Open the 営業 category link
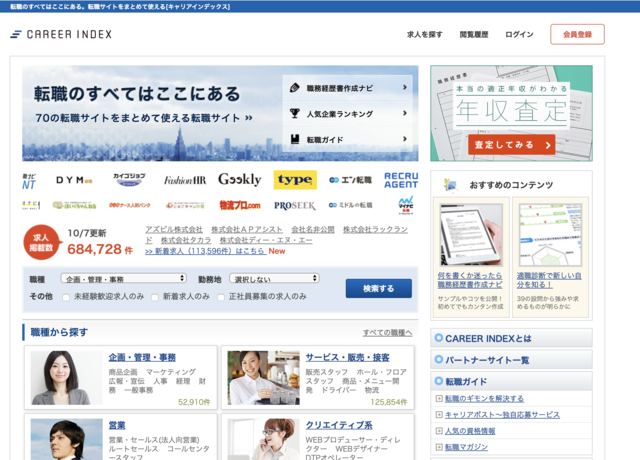Image resolution: width=640 pixels, height=460 pixels. (x=117, y=425)
